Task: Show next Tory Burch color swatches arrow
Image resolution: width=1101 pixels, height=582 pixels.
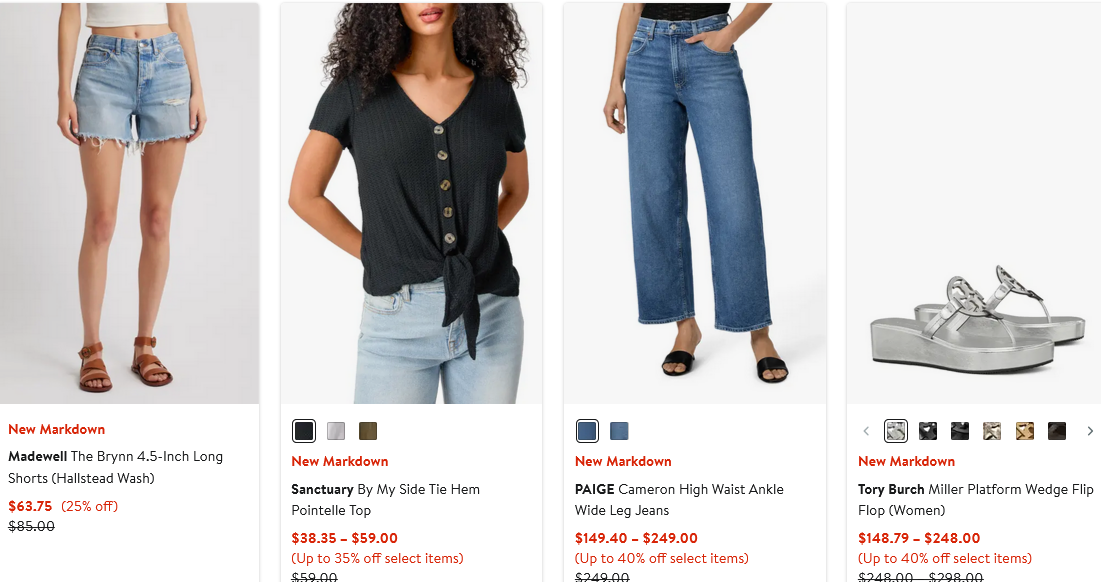Action: (1090, 431)
